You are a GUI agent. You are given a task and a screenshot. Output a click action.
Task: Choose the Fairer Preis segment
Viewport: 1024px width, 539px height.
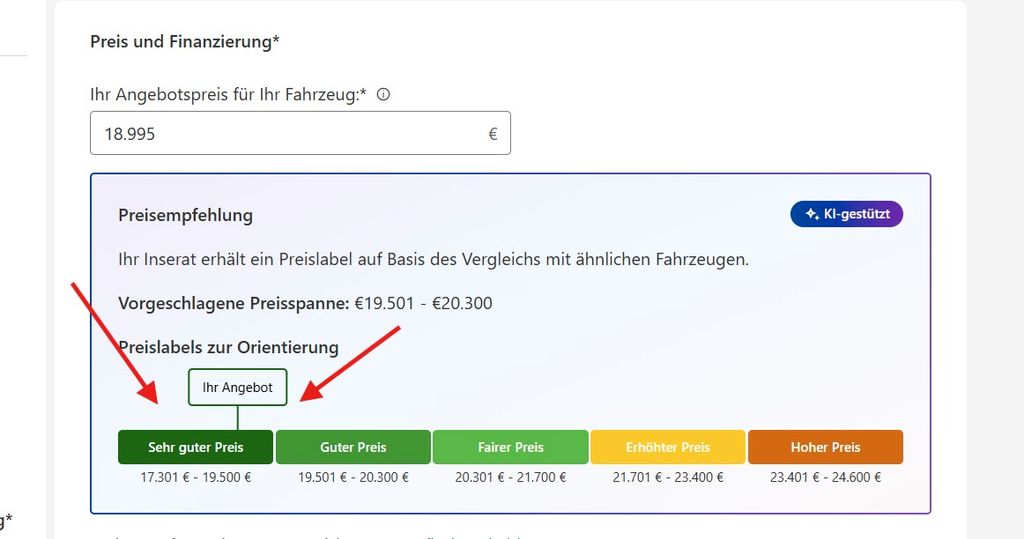(x=511, y=447)
